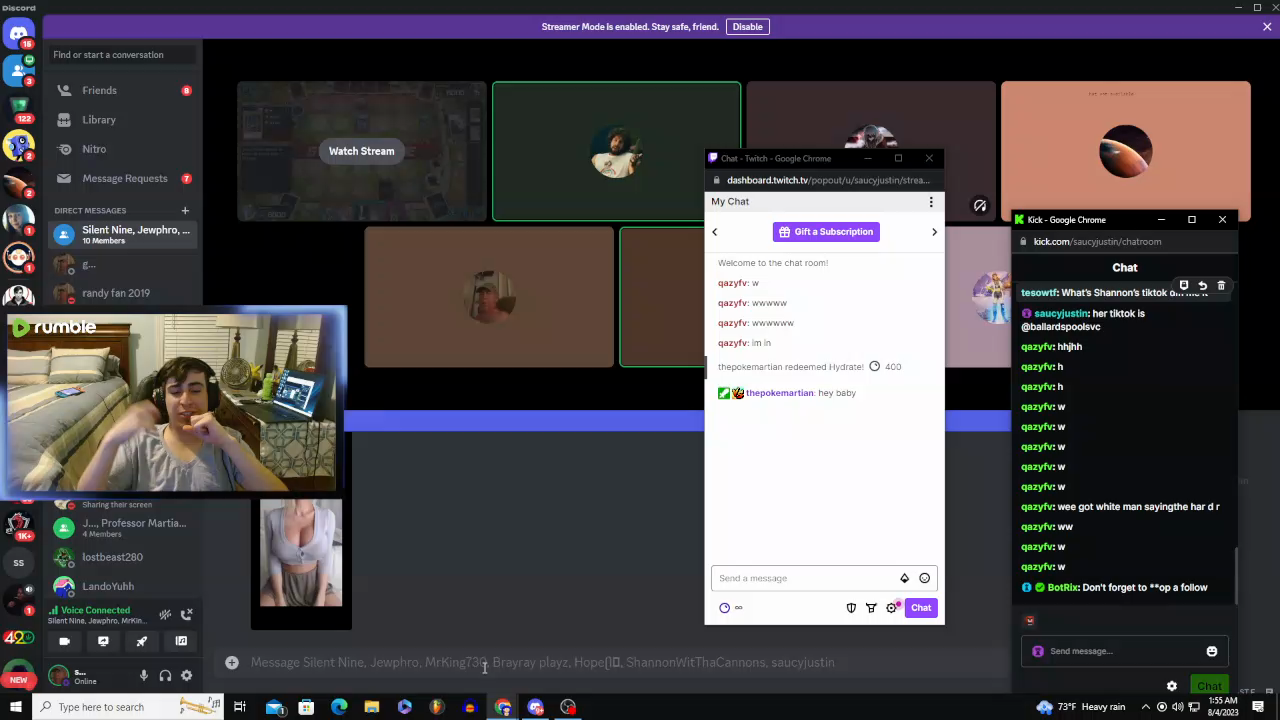Open Twitch emote picker
This screenshot has height=720, width=1280.
[925, 578]
